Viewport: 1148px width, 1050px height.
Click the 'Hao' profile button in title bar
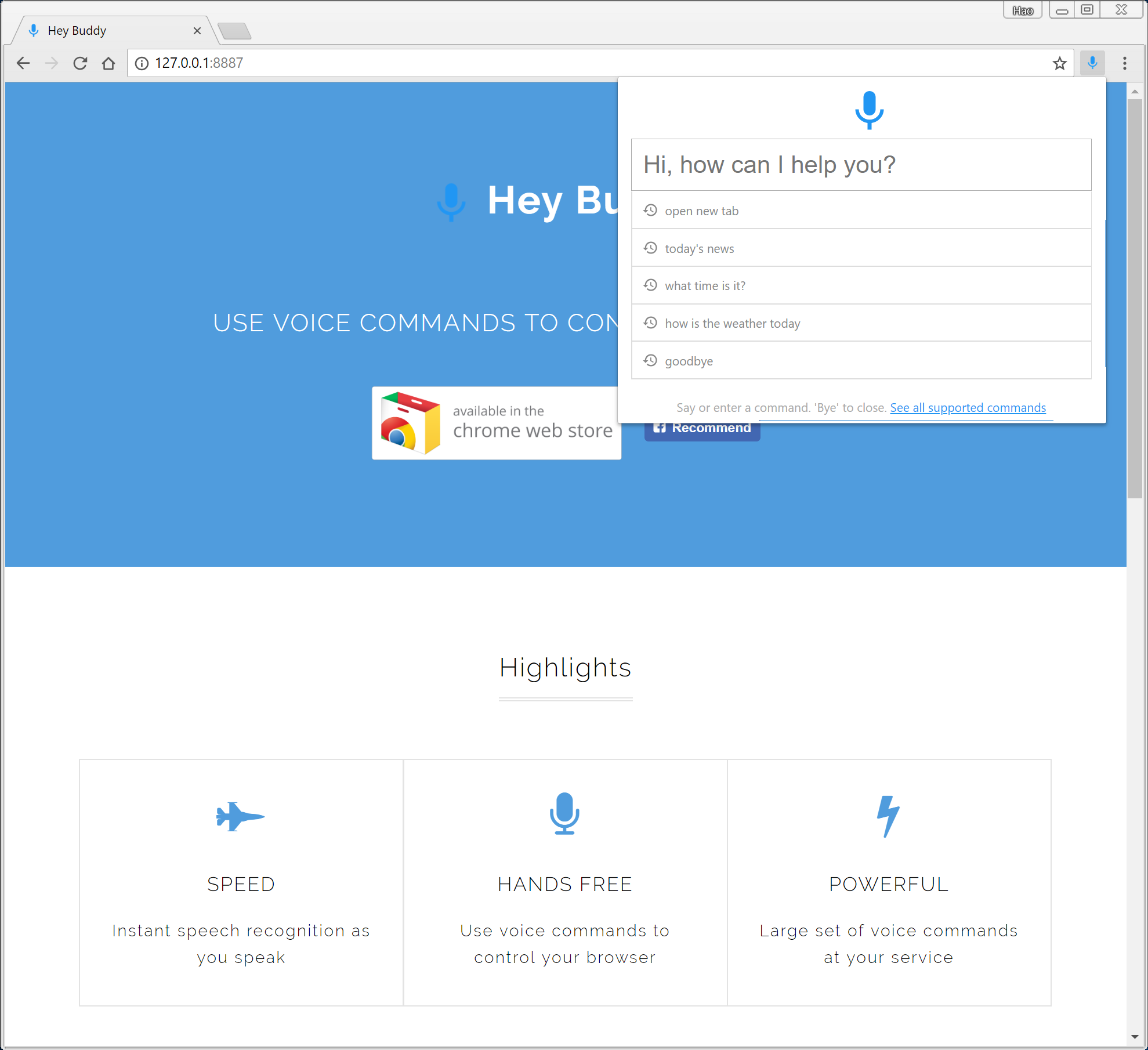pyautogui.click(x=1023, y=10)
